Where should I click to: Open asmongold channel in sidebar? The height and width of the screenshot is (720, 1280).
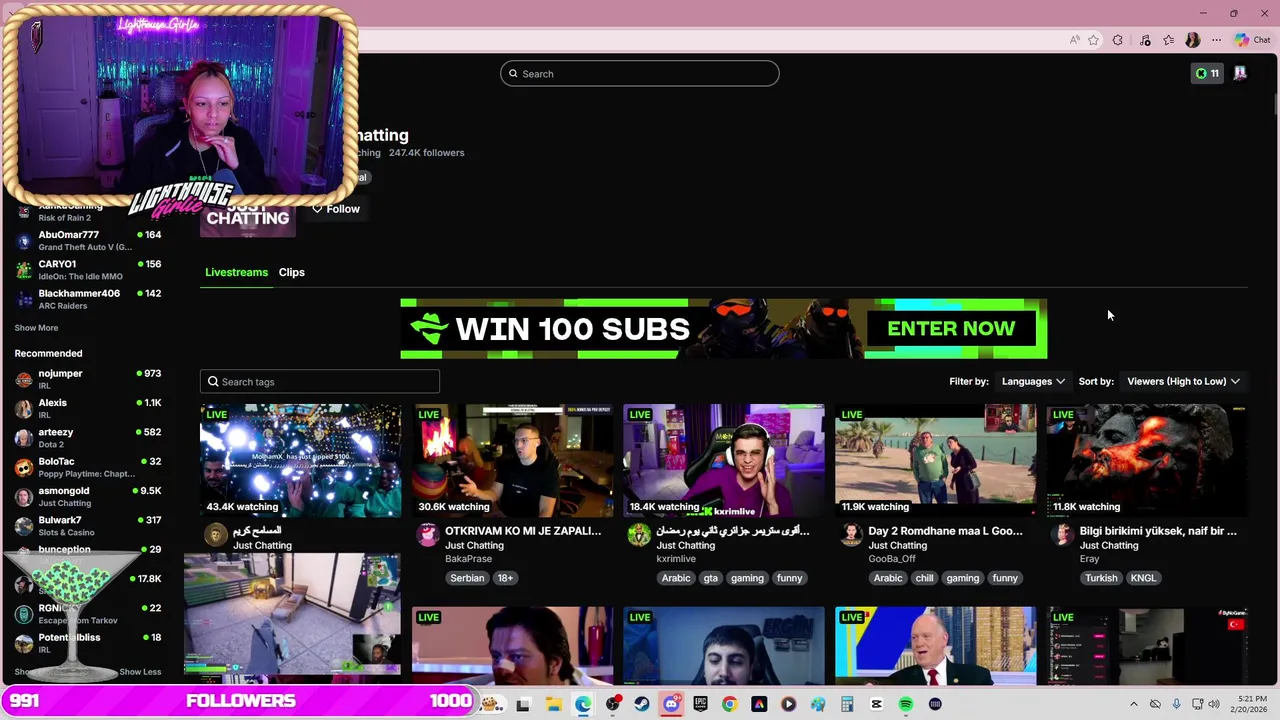pyautogui.click(x=88, y=496)
